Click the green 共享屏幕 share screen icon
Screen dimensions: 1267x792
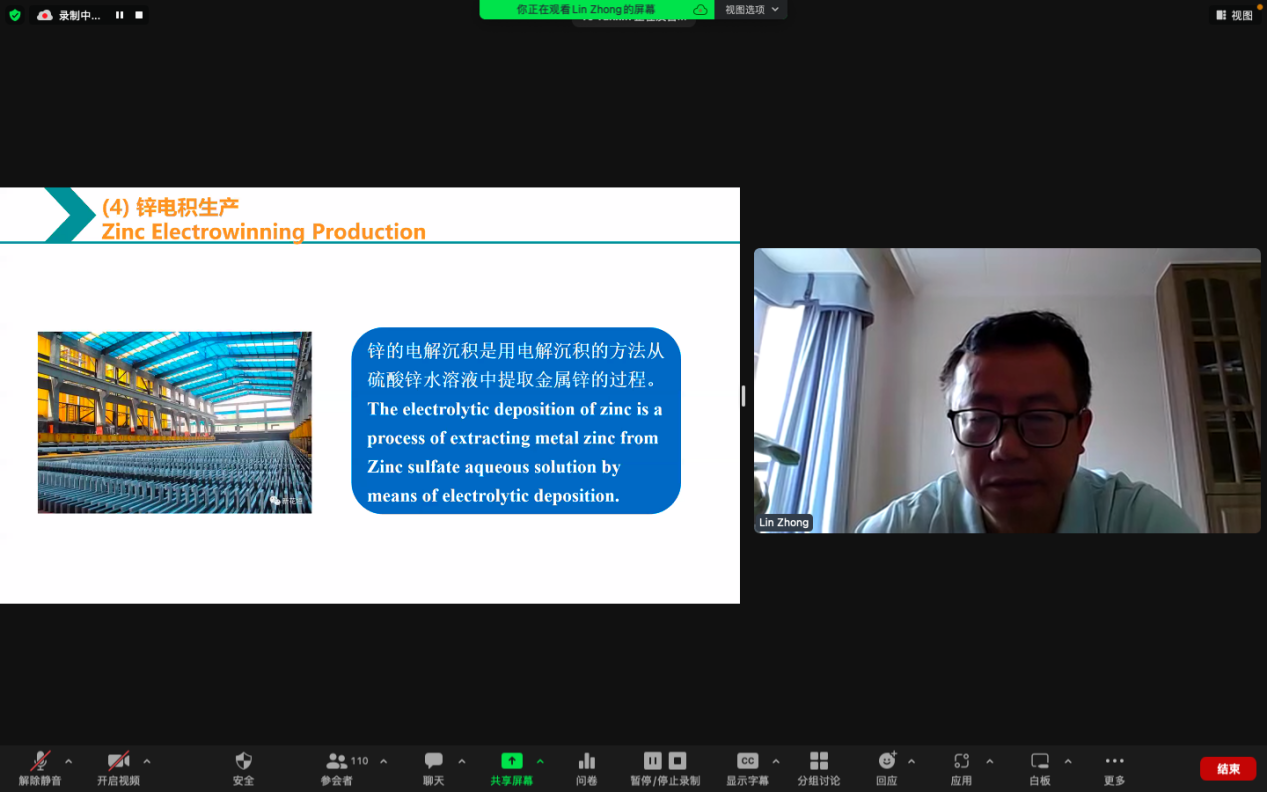(x=512, y=761)
